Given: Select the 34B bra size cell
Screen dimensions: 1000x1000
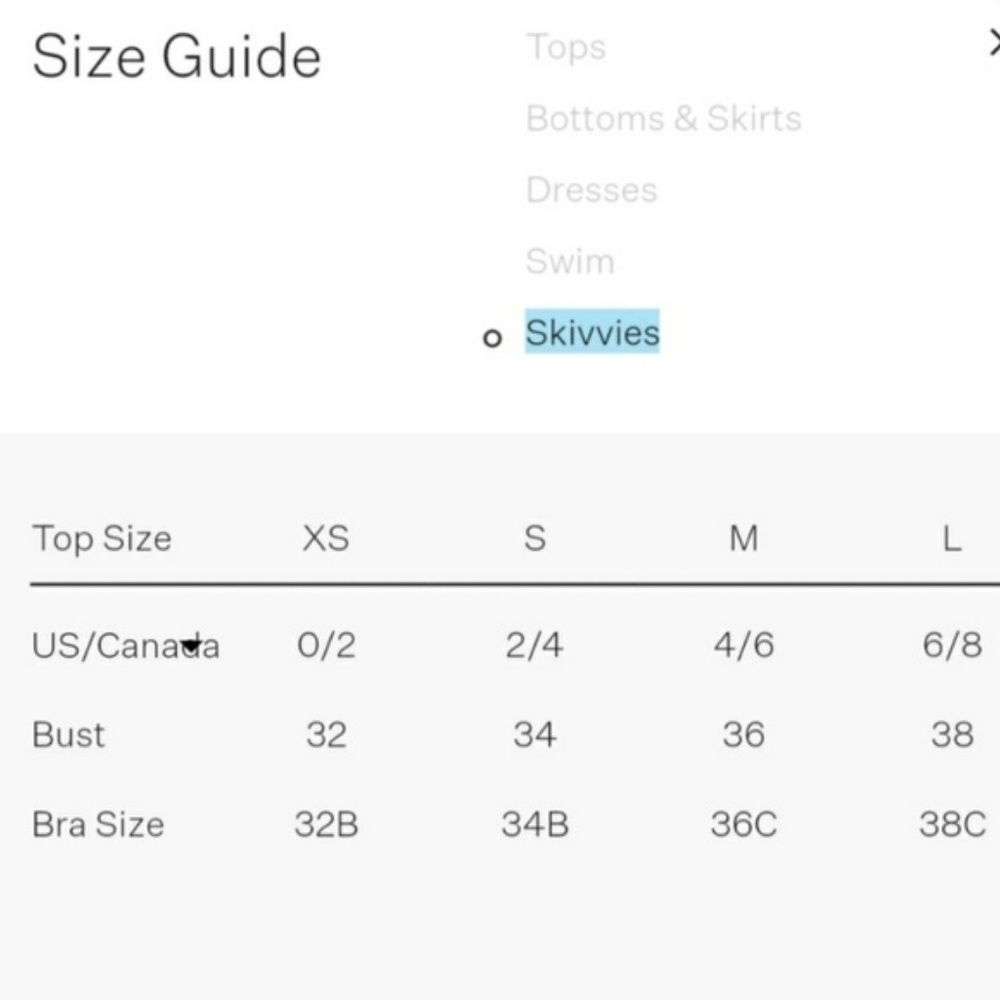Looking at the screenshot, I should (x=535, y=825).
